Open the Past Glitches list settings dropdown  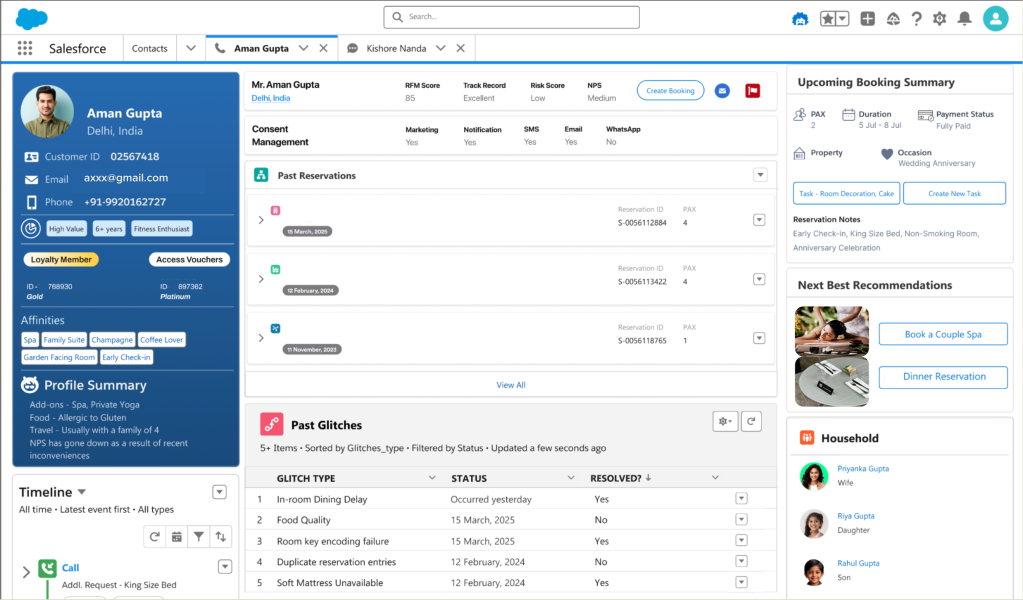[725, 422]
